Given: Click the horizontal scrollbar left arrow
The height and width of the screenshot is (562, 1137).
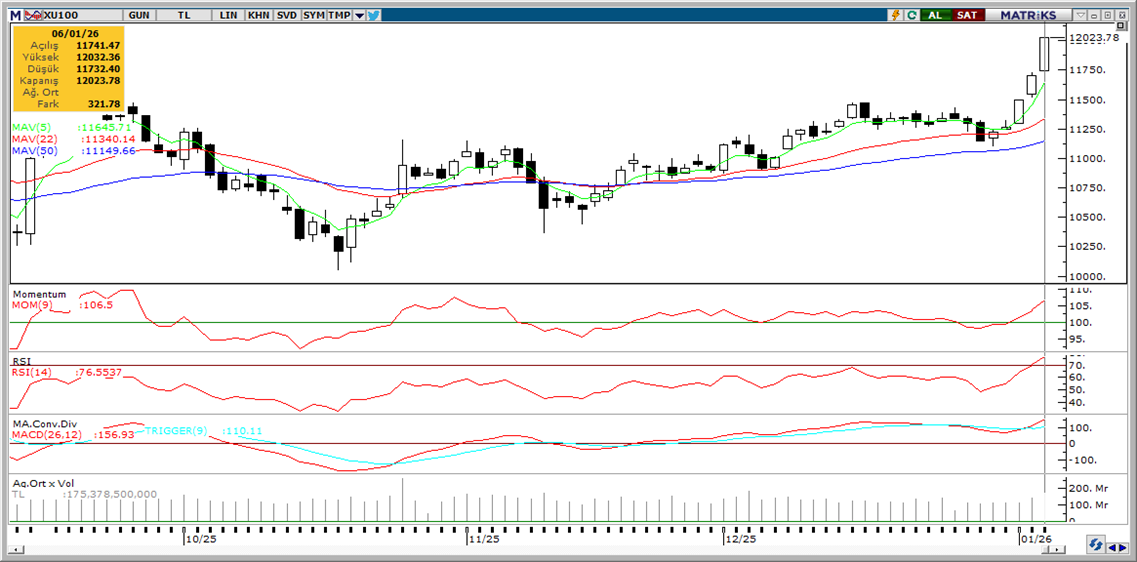Looking at the screenshot, I should coord(16,548).
